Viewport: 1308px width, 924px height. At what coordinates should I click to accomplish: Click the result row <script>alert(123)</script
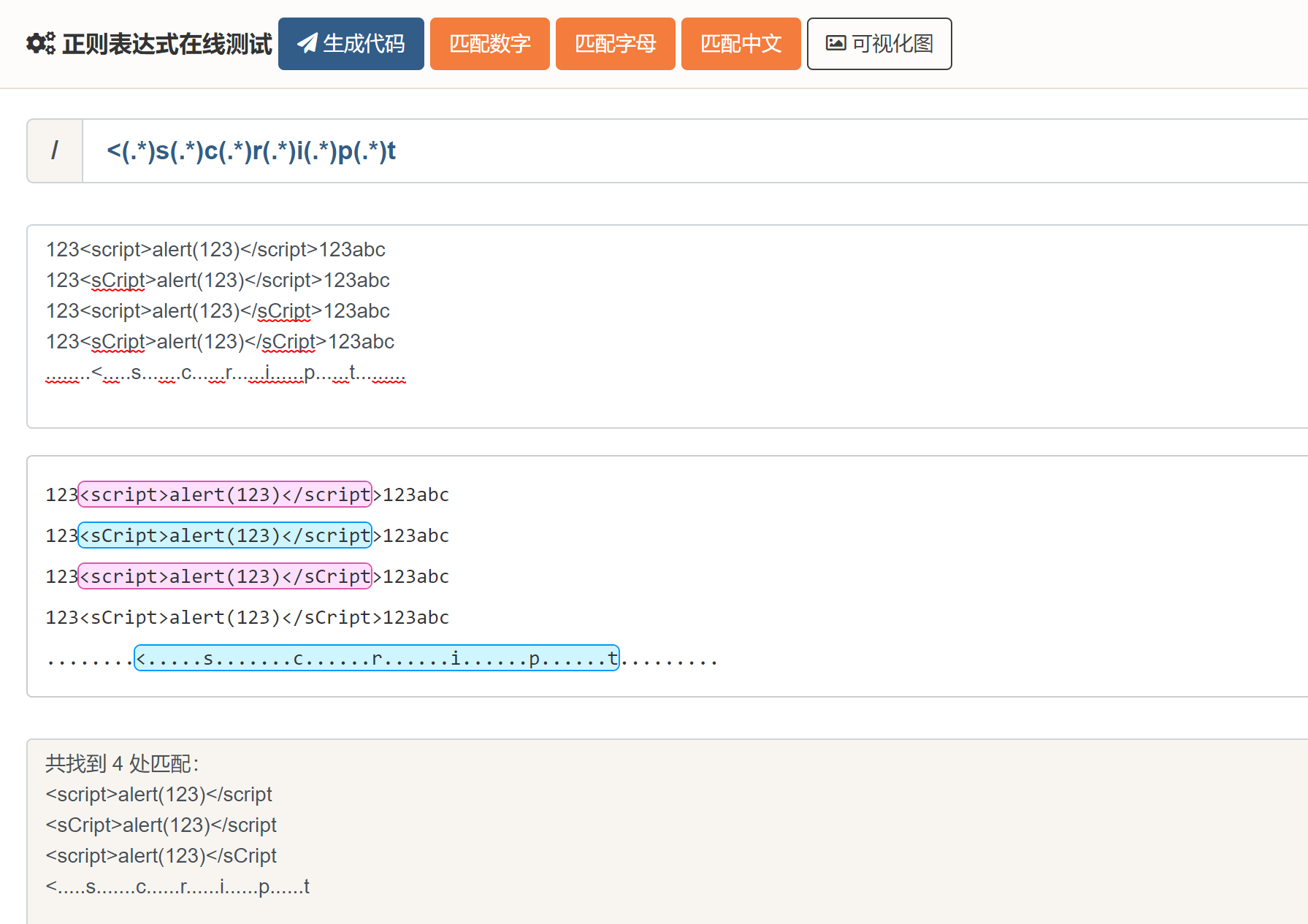point(158,795)
